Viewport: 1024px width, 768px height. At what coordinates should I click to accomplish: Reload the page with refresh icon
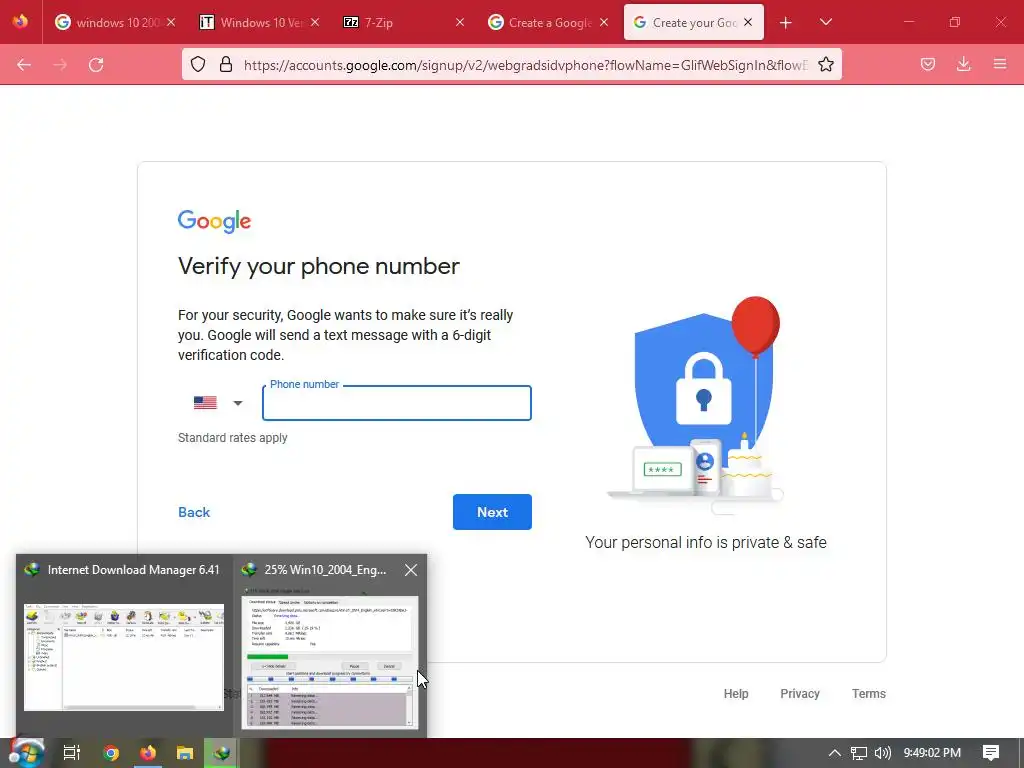click(x=96, y=65)
